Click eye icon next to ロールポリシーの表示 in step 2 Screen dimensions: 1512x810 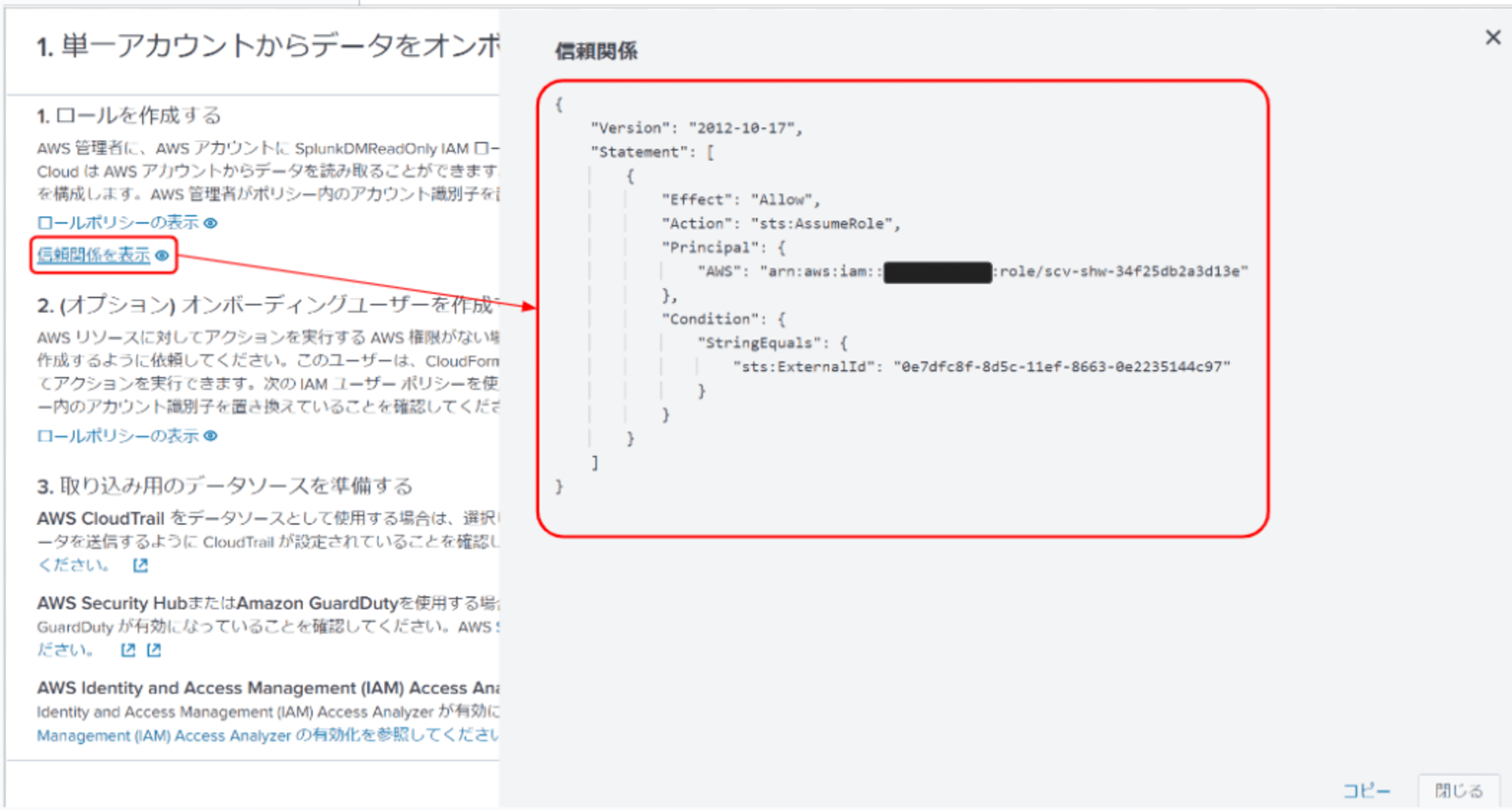tap(211, 436)
